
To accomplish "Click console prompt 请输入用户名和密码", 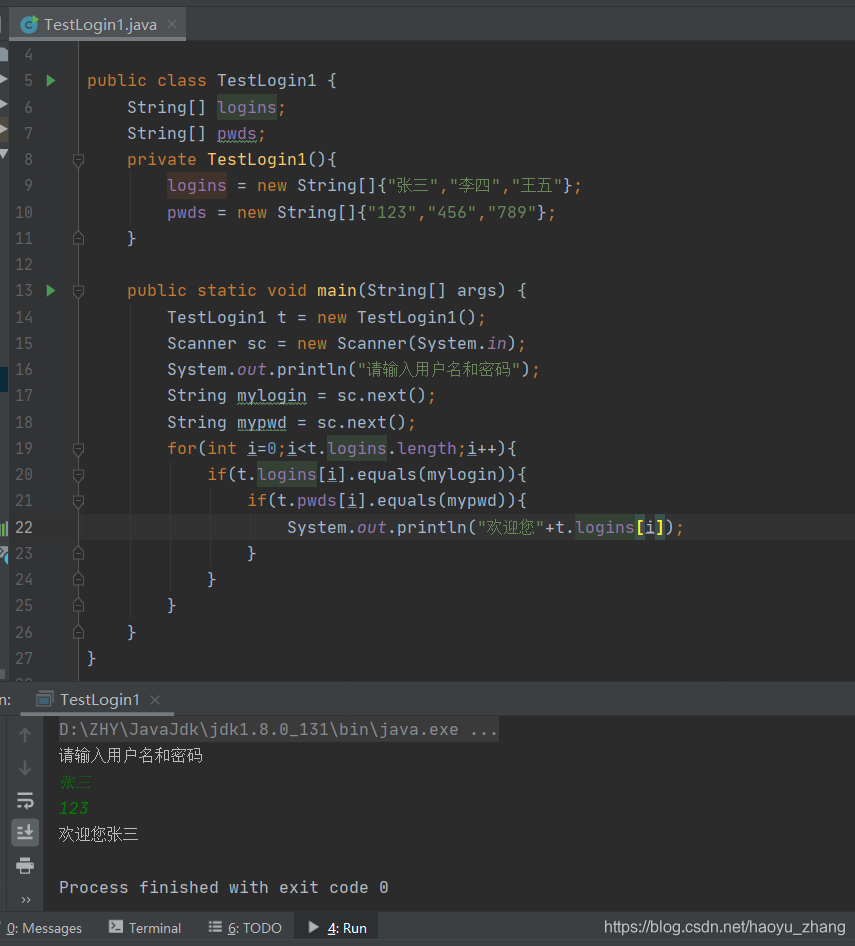I will point(130,756).
